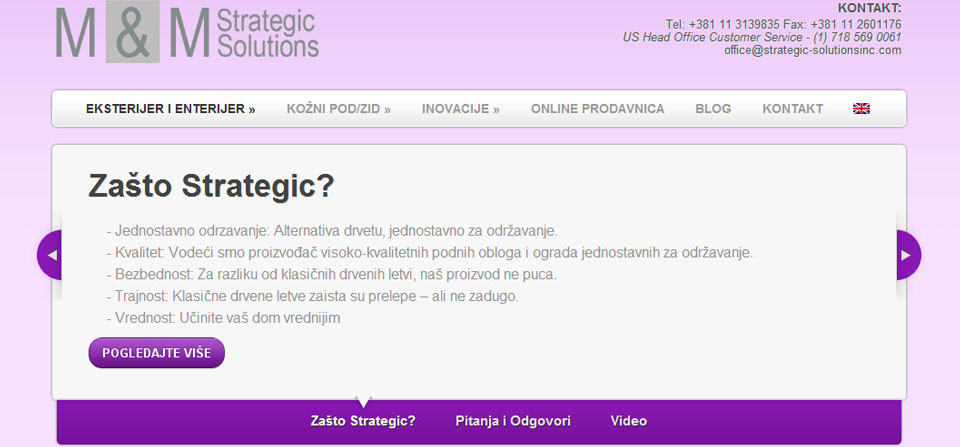Viewport: 960px width, 447px height.
Task: Expand the Eksterijer i Enterijer menu
Action: coord(170,109)
